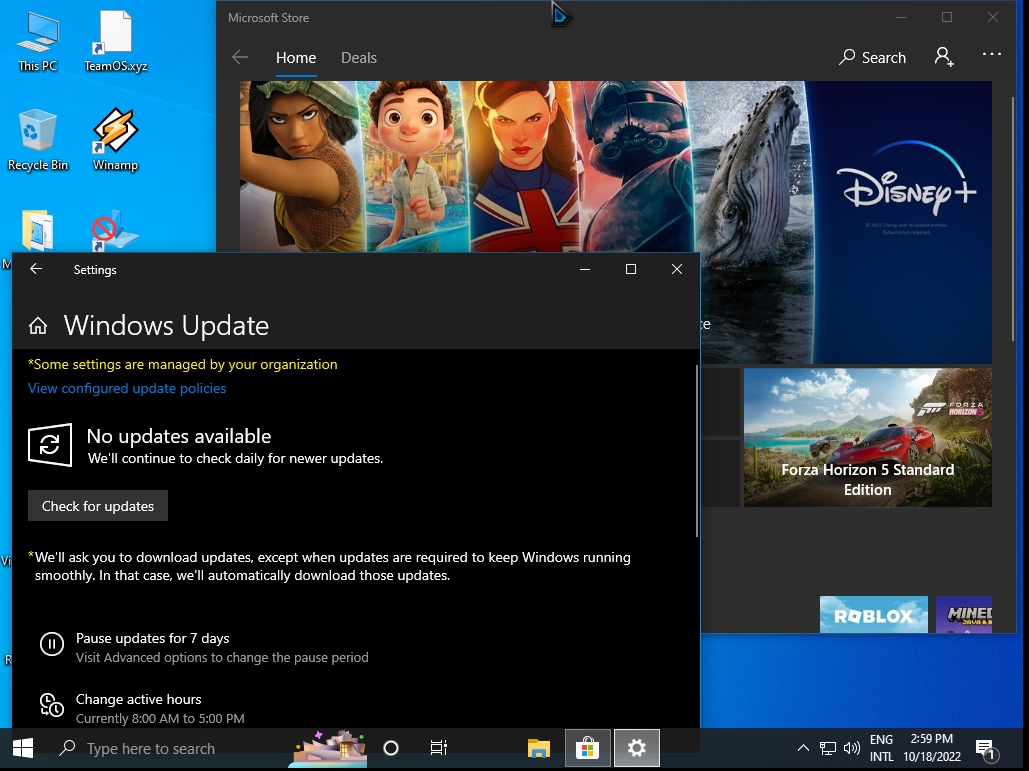Show hidden system tray icons
Viewport: 1029px width, 771px height.
coord(803,748)
